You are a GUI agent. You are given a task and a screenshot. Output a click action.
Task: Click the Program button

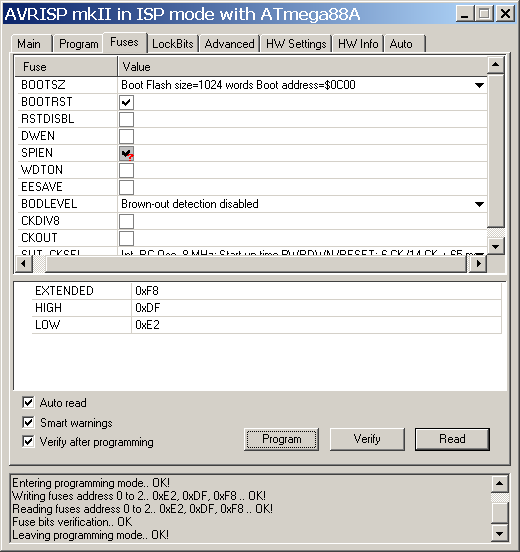(281, 439)
